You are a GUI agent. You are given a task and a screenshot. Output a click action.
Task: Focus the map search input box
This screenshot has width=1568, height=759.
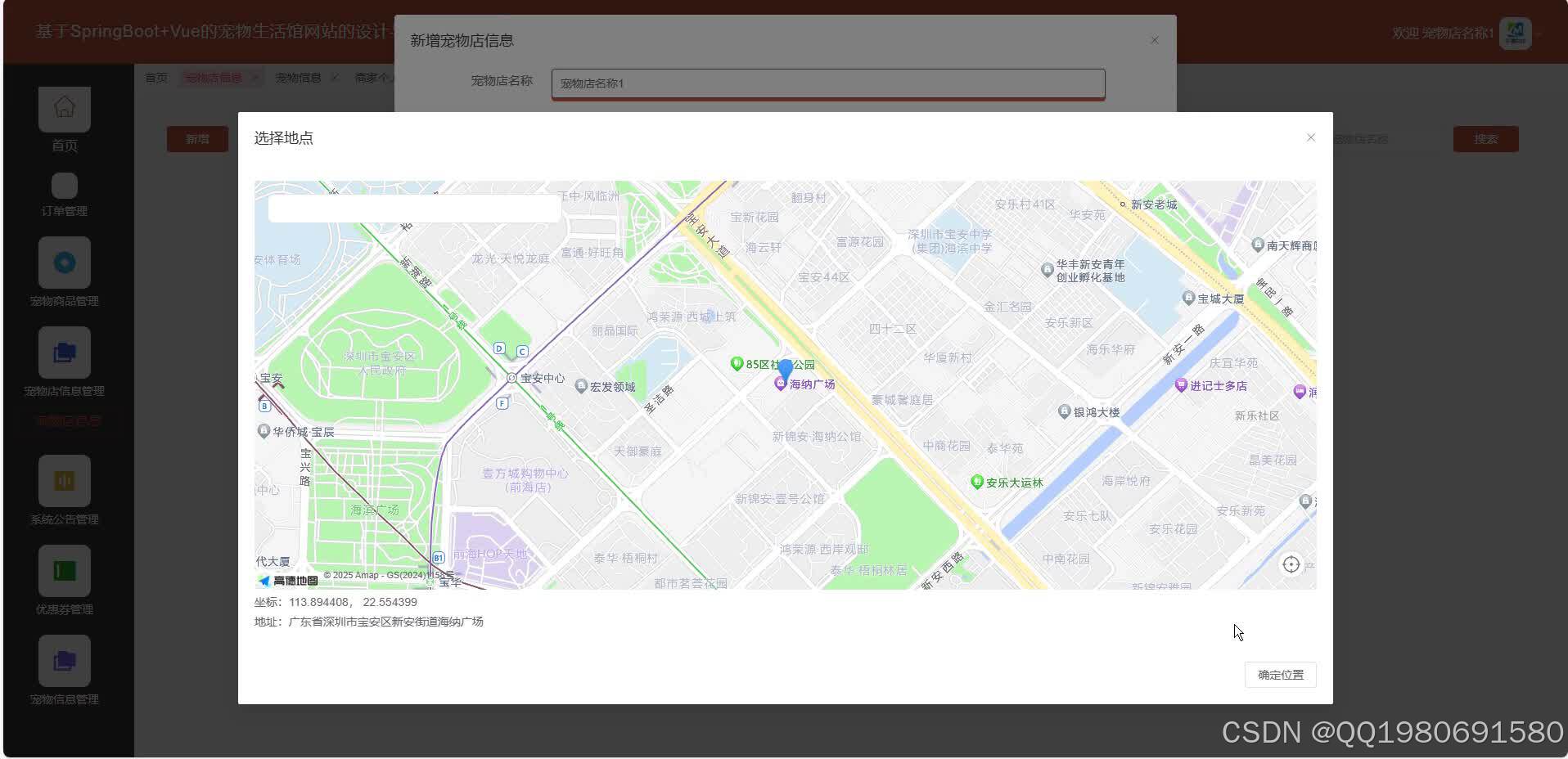pos(414,209)
